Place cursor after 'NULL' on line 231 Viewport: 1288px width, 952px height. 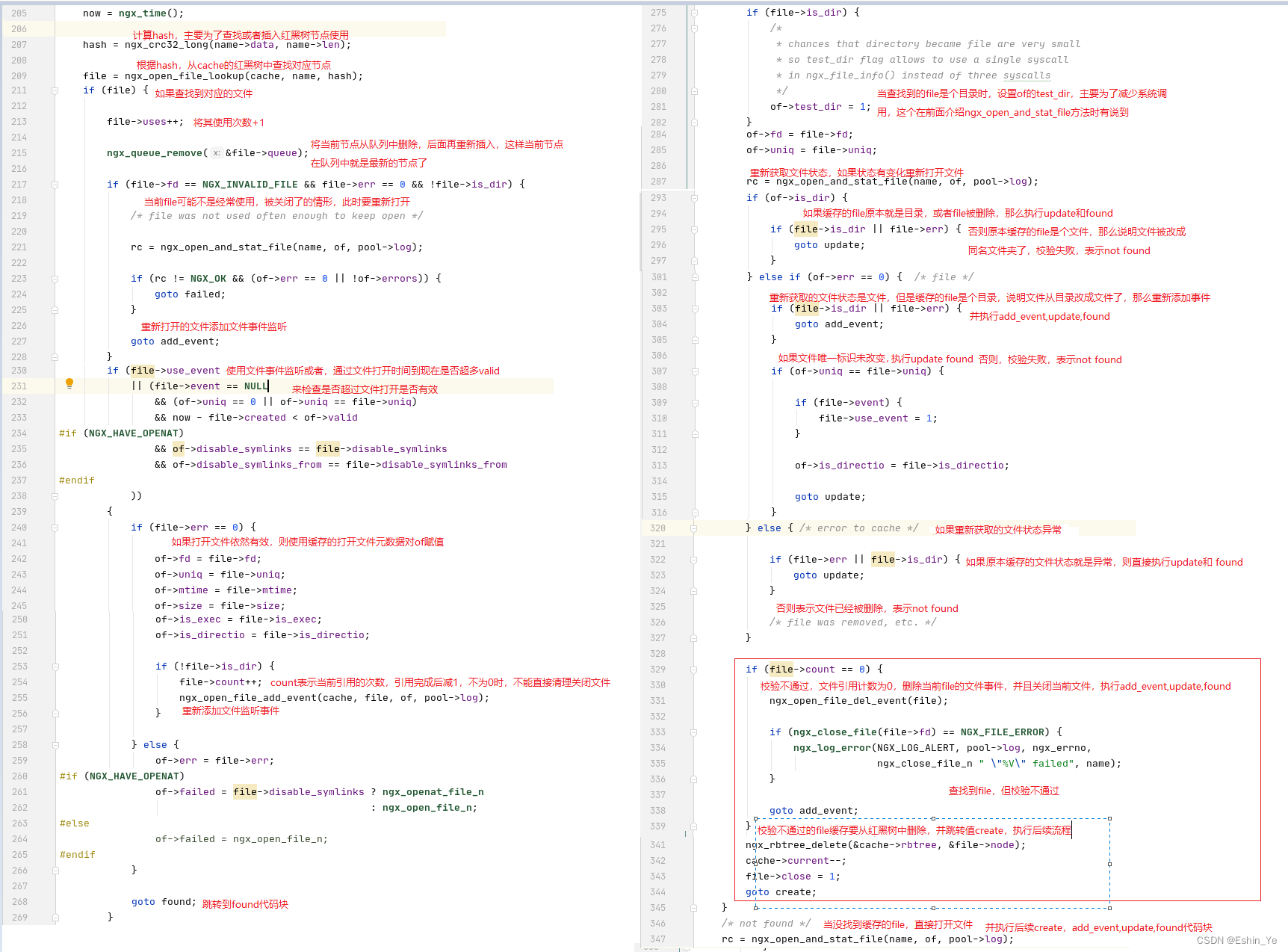(268, 386)
